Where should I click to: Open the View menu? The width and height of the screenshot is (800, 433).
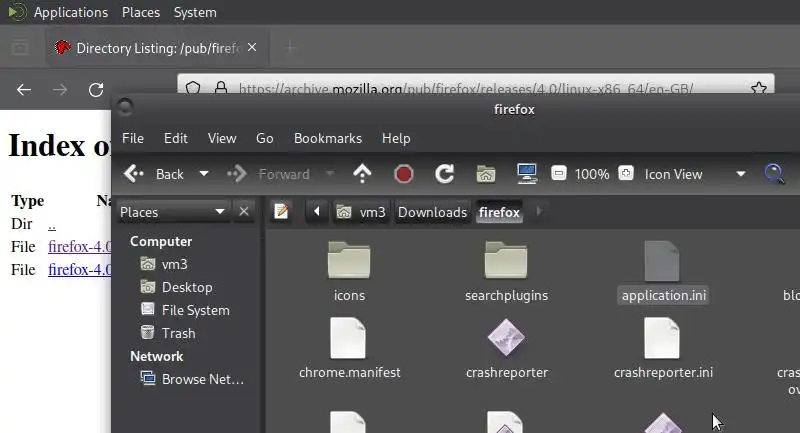[222, 138]
